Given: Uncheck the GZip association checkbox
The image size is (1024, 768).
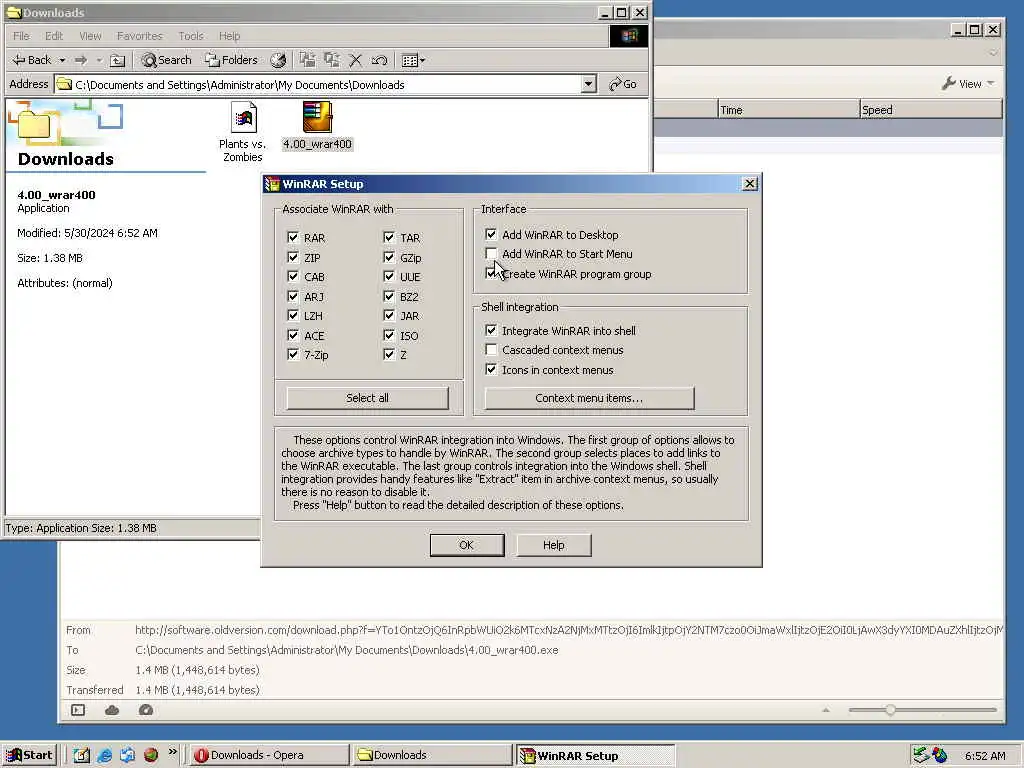Looking at the screenshot, I should click(389, 257).
